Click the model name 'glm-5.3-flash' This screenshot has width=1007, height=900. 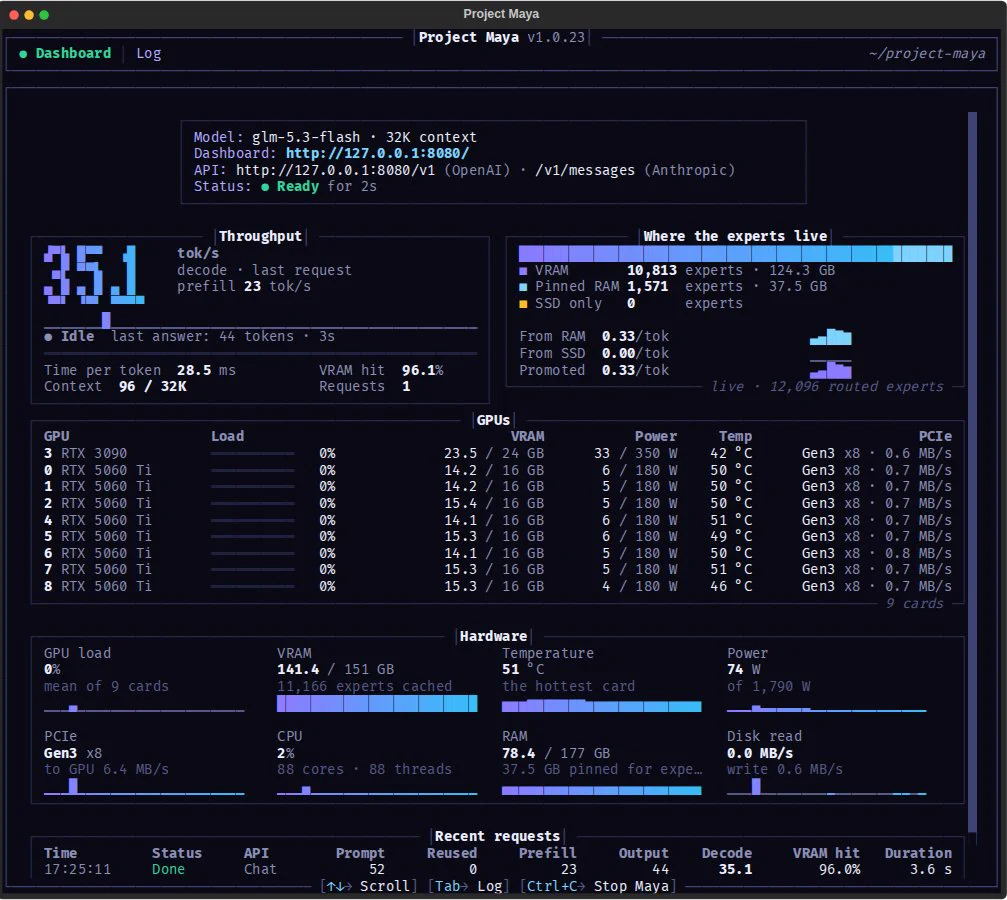point(306,137)
